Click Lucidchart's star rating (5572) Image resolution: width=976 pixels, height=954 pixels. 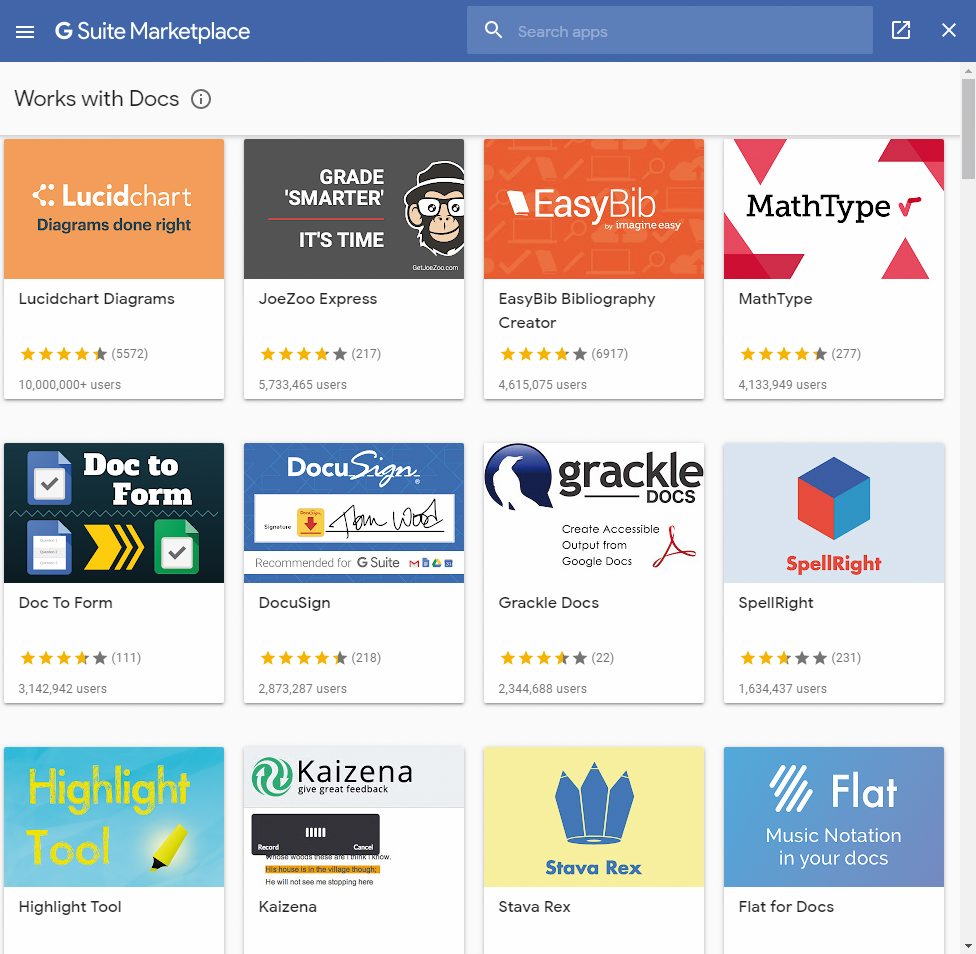click(x=84, y=354)
